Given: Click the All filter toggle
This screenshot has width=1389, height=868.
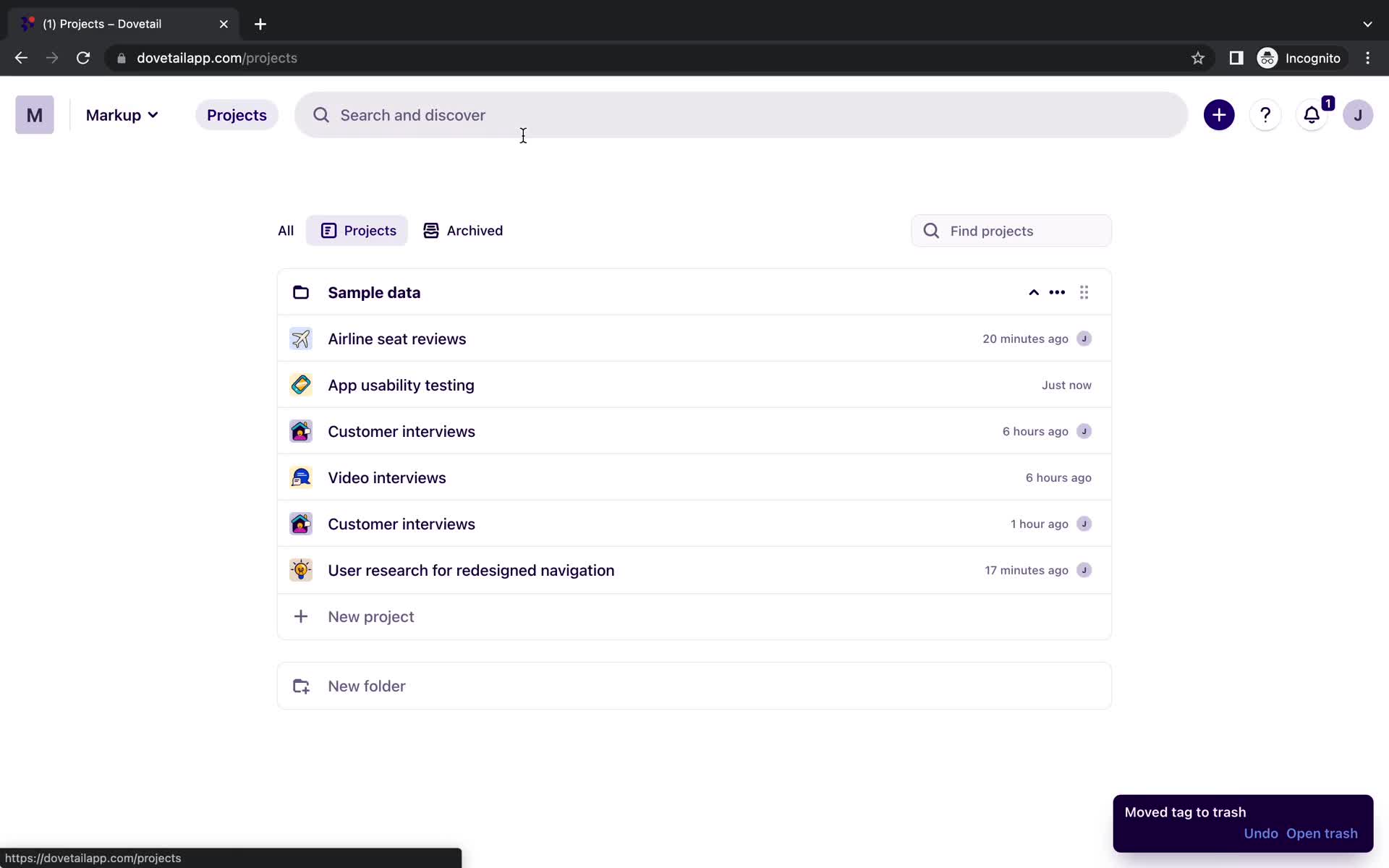Looking at the screenshot, I should tap(285, 230).
